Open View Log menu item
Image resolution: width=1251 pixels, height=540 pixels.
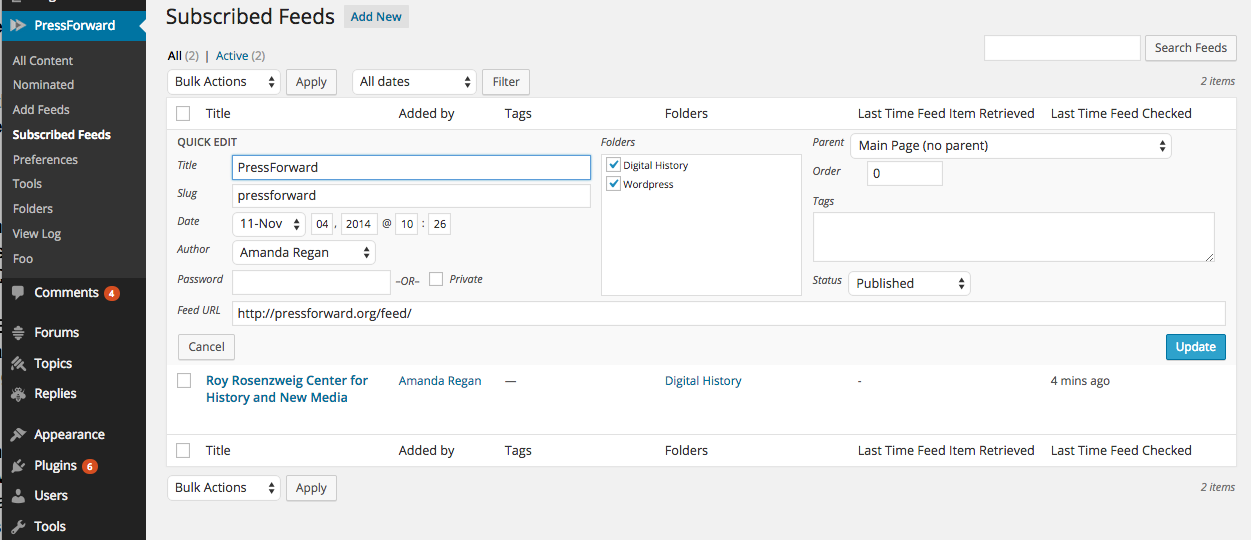point(37,234)
